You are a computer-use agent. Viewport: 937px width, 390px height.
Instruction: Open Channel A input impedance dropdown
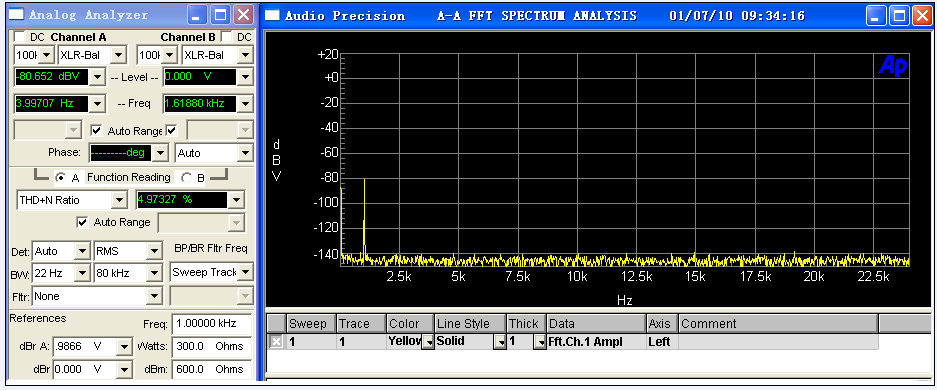[47, 56]
